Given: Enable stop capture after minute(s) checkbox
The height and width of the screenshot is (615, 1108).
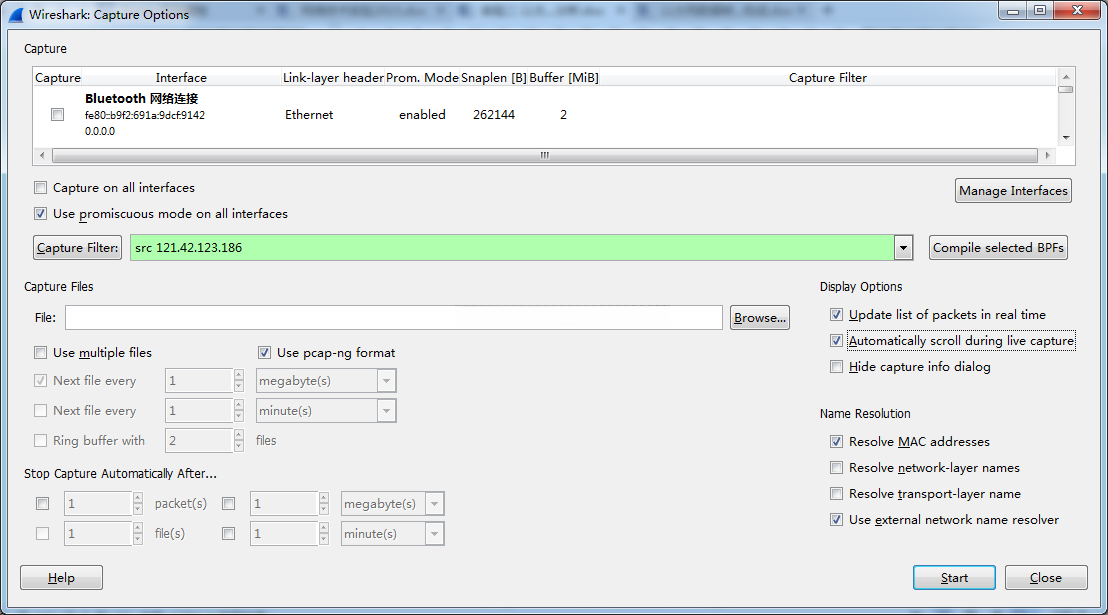Looking at the screenshot, I should [228, 534].
